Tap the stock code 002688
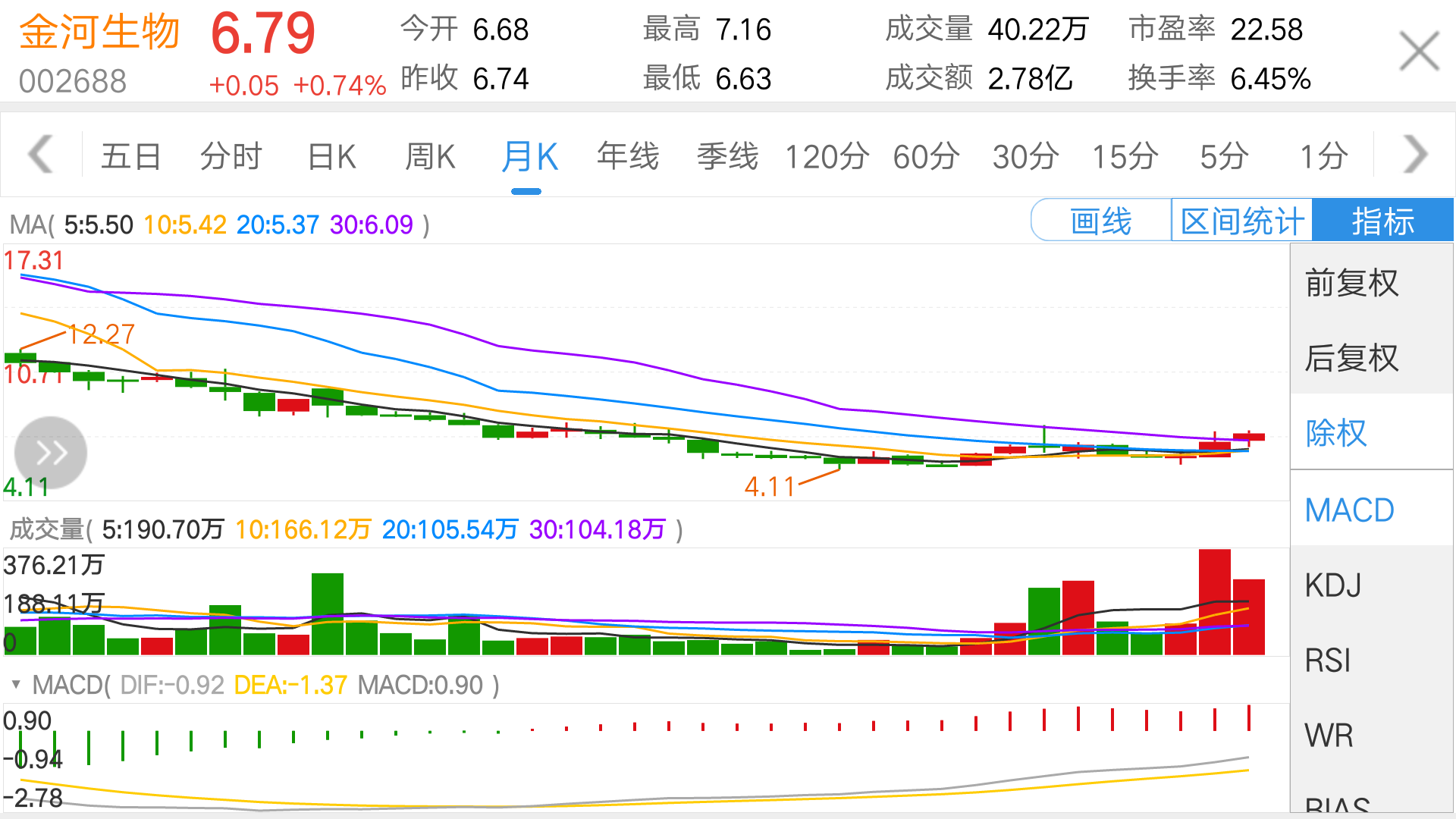This screenshot has height=819, width=1456. 73,81
